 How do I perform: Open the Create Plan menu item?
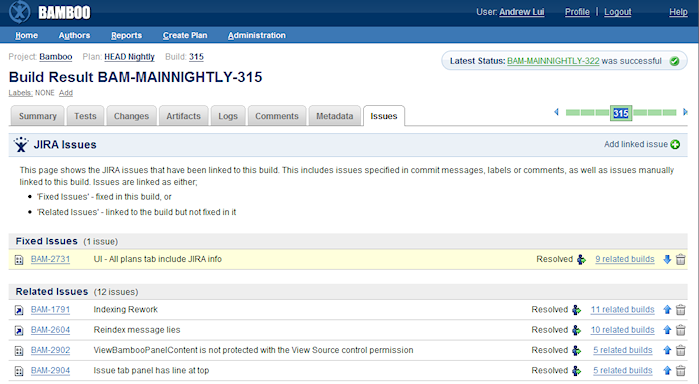point(185,35)
